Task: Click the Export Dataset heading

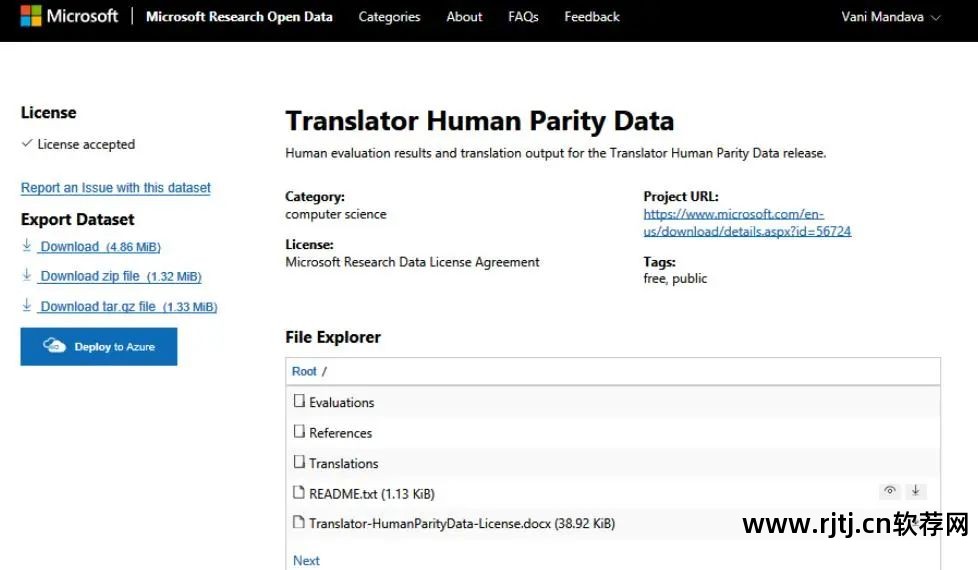Action: pyautogui.click(x=77, y=220)
